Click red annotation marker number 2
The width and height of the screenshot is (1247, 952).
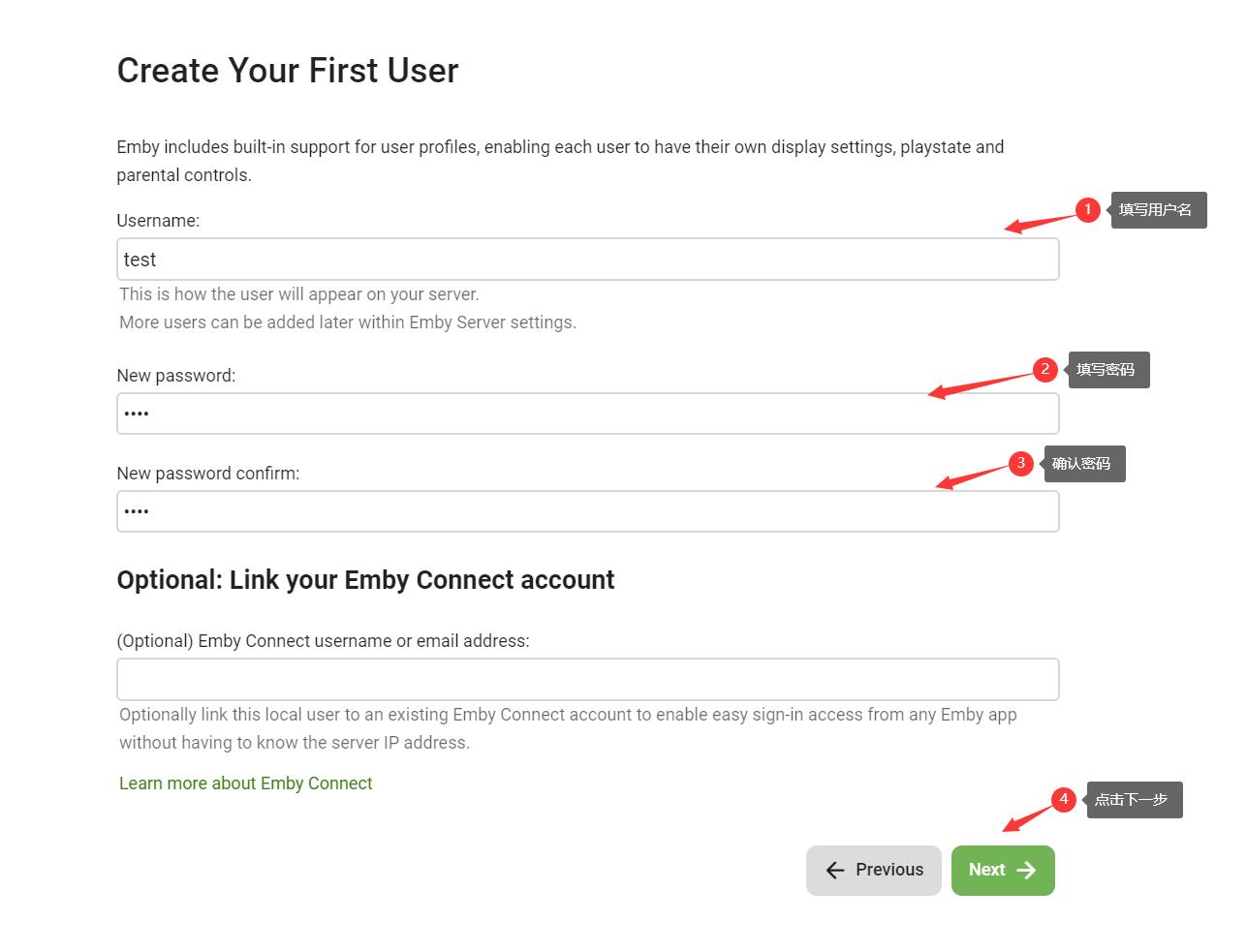point(1044,369)
